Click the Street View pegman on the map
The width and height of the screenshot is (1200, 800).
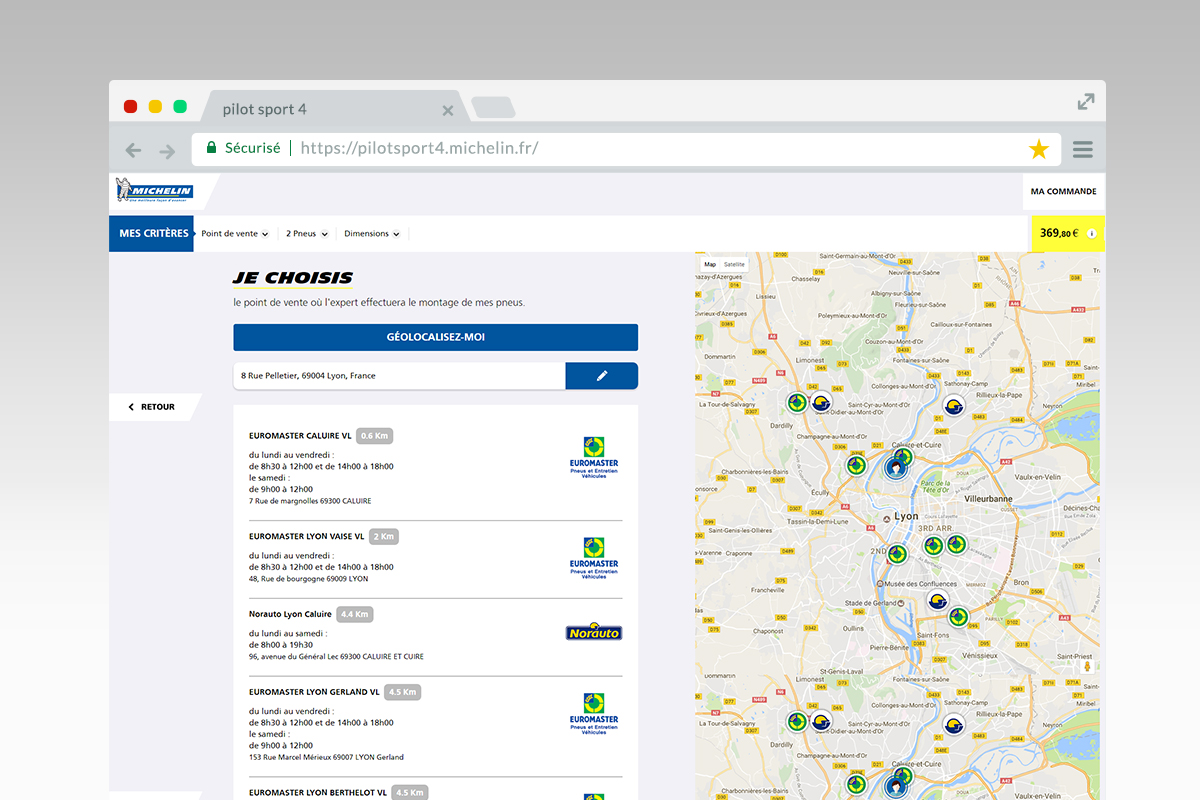coord(1085,667)
